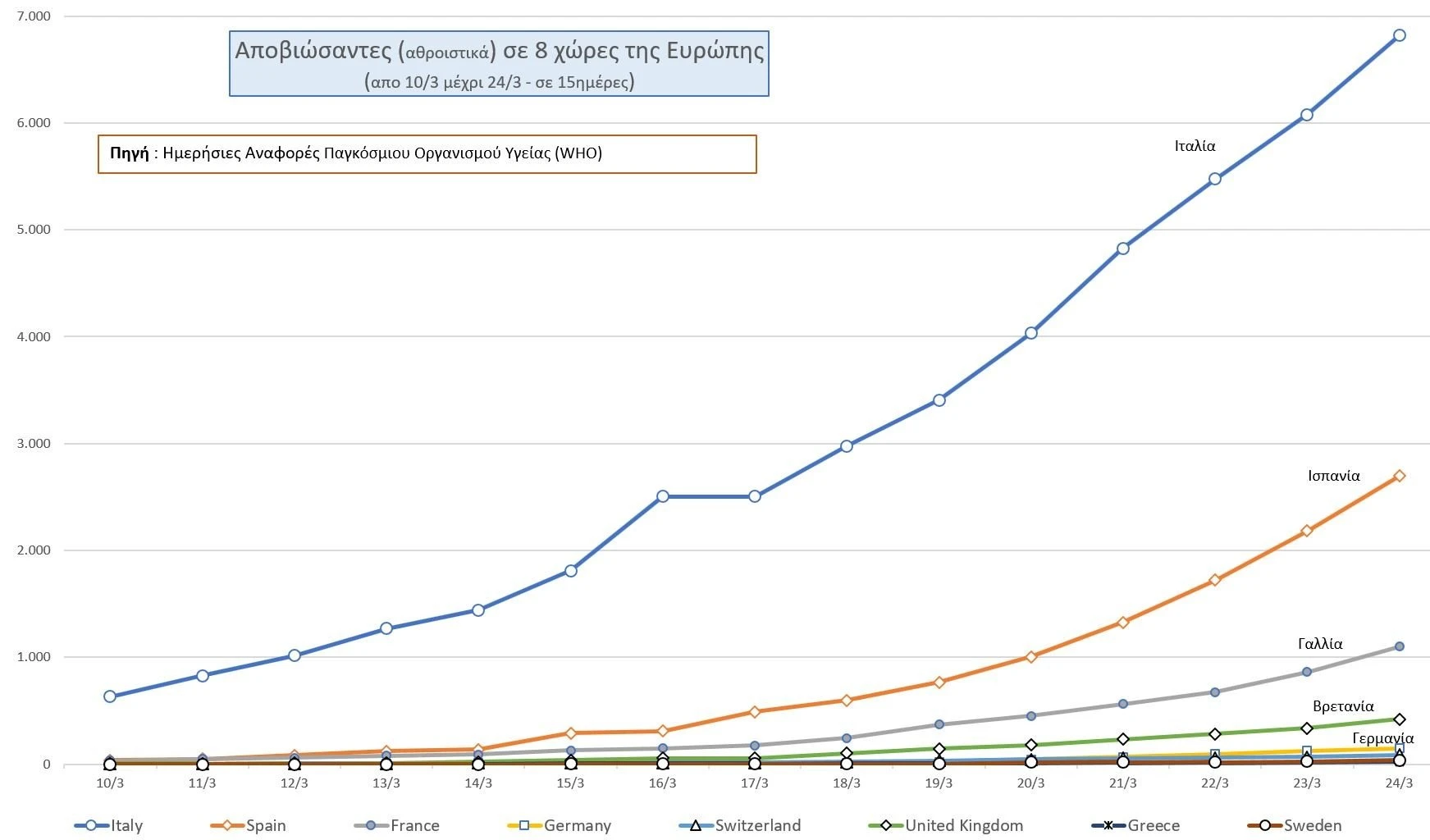Select the Ισπανία series label
The width and height of the screenshot is (1430, 840).
1333,476
